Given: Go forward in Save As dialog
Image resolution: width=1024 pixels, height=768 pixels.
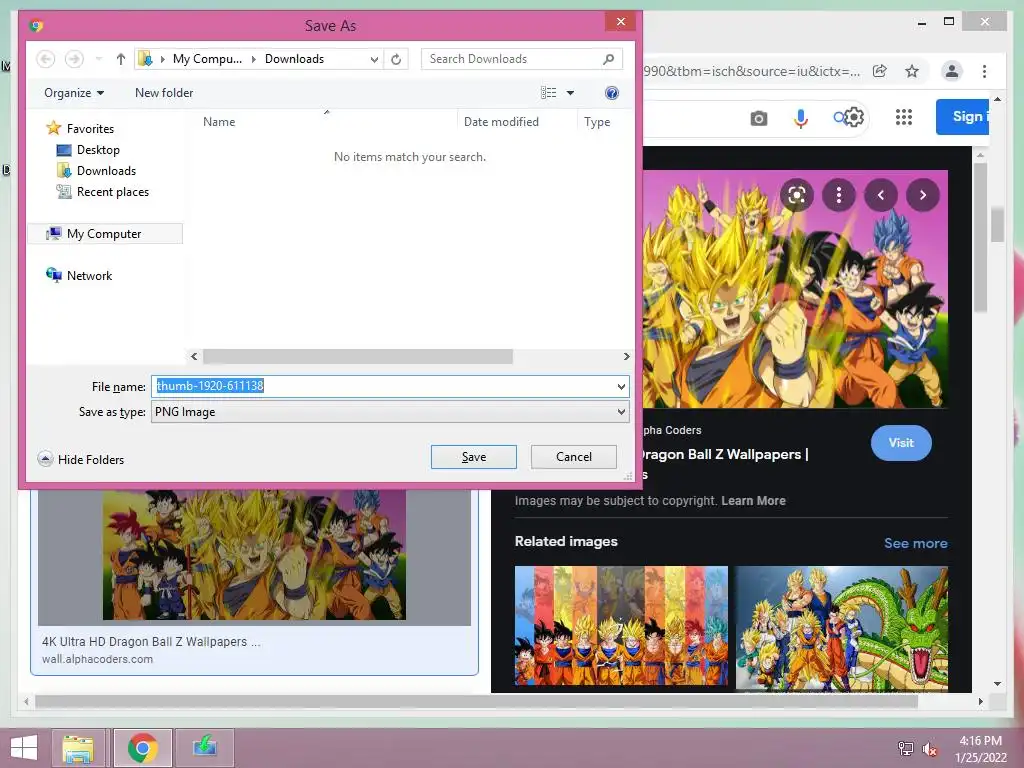Looking at the screenshot, I should pyautogui.click(x=74, y=59).
